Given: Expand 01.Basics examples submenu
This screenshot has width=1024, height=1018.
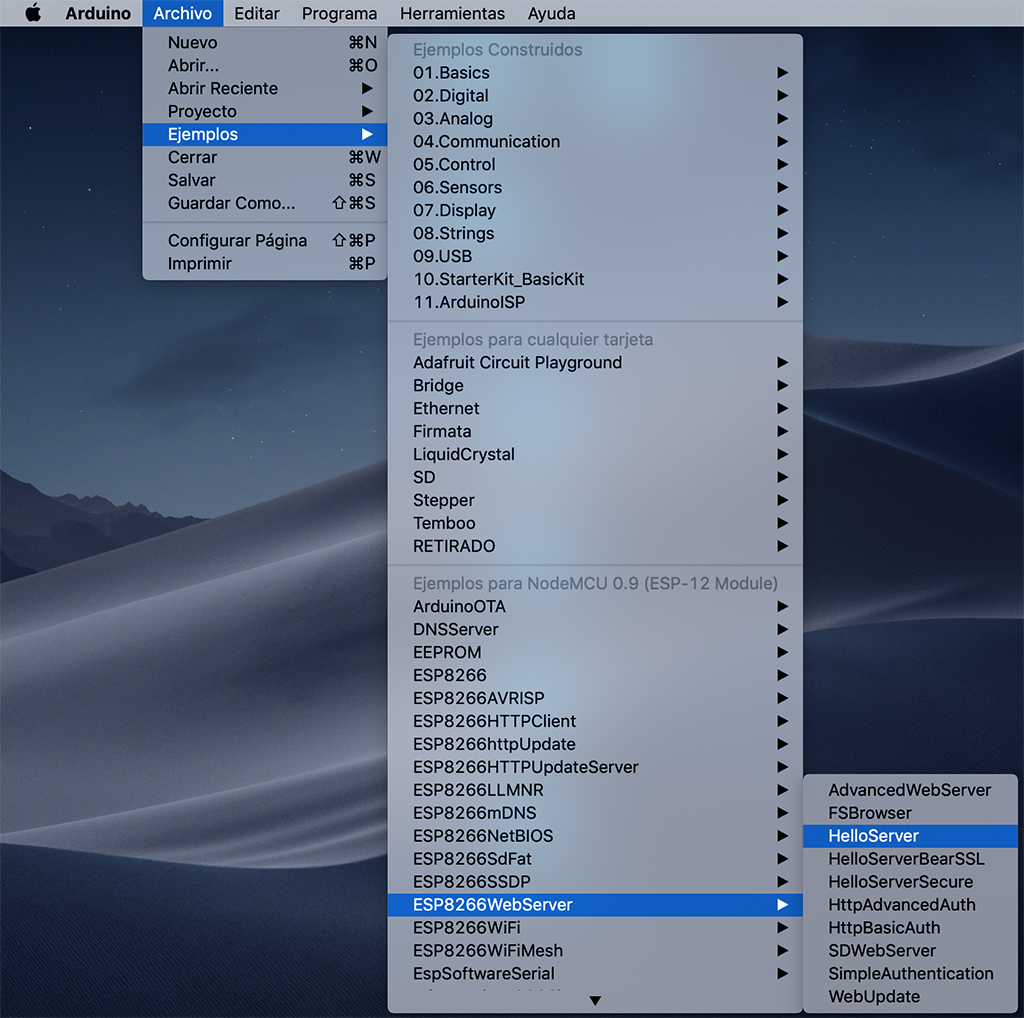Looking at the screenshot, I should tap(595, 72).
